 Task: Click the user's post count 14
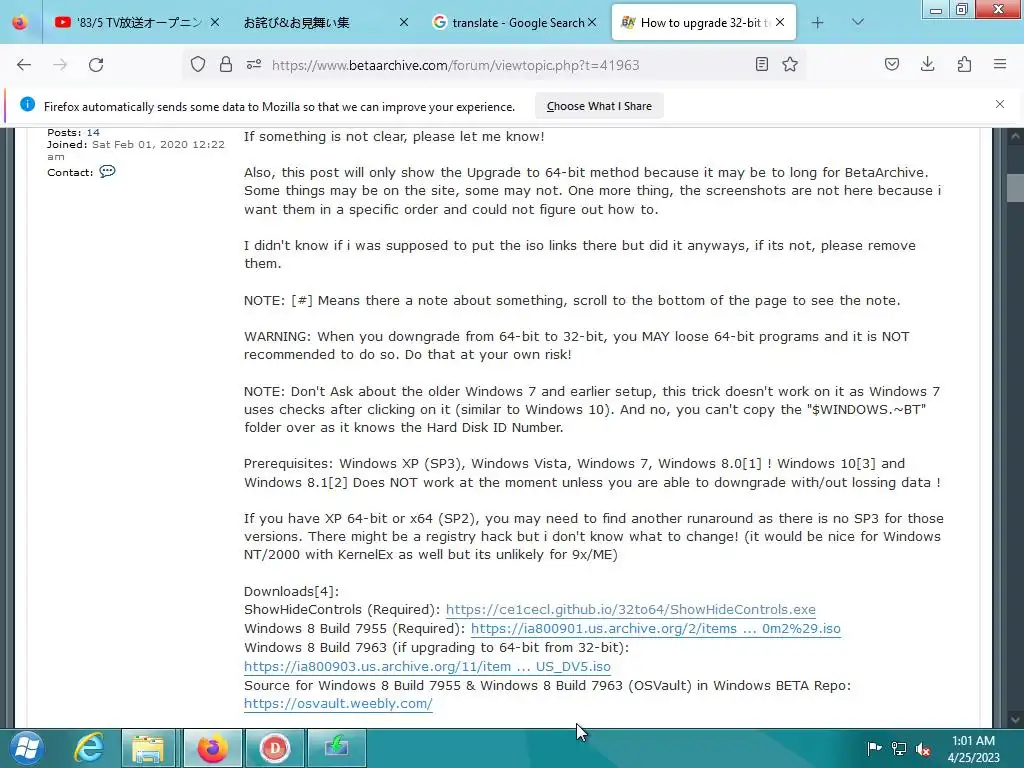pyautogui.click(x=93, y=133)
